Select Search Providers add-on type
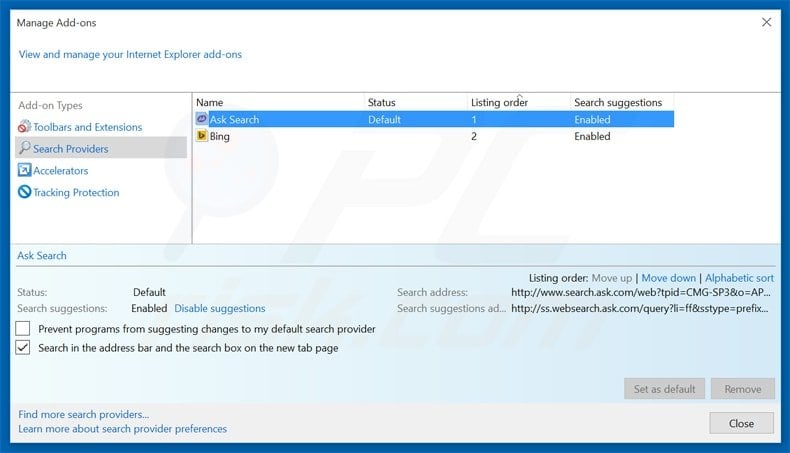The image size is (790, 453). pyautogui.click(x=101, y=148)
